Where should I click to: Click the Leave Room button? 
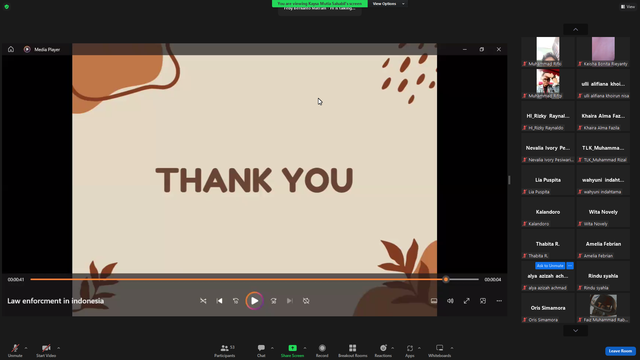click(620, 351)
